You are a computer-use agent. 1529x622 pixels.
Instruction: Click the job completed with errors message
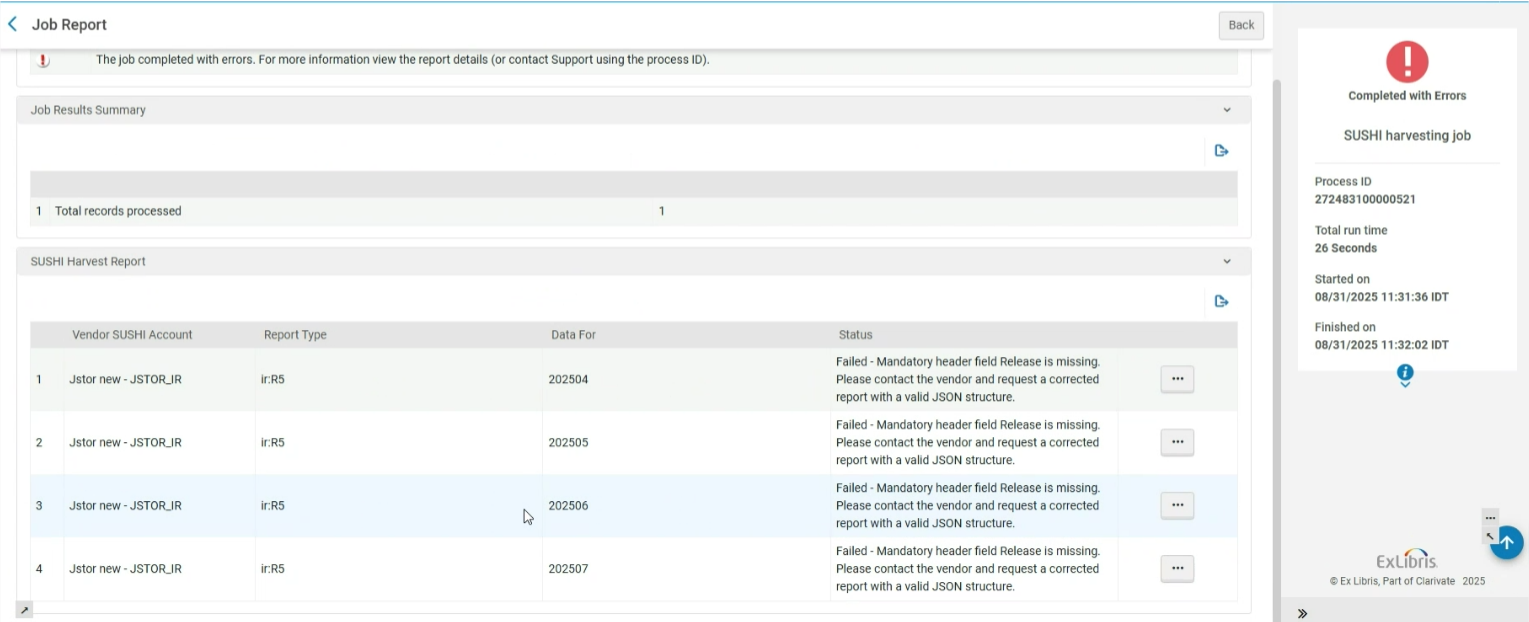click(403, 60)
